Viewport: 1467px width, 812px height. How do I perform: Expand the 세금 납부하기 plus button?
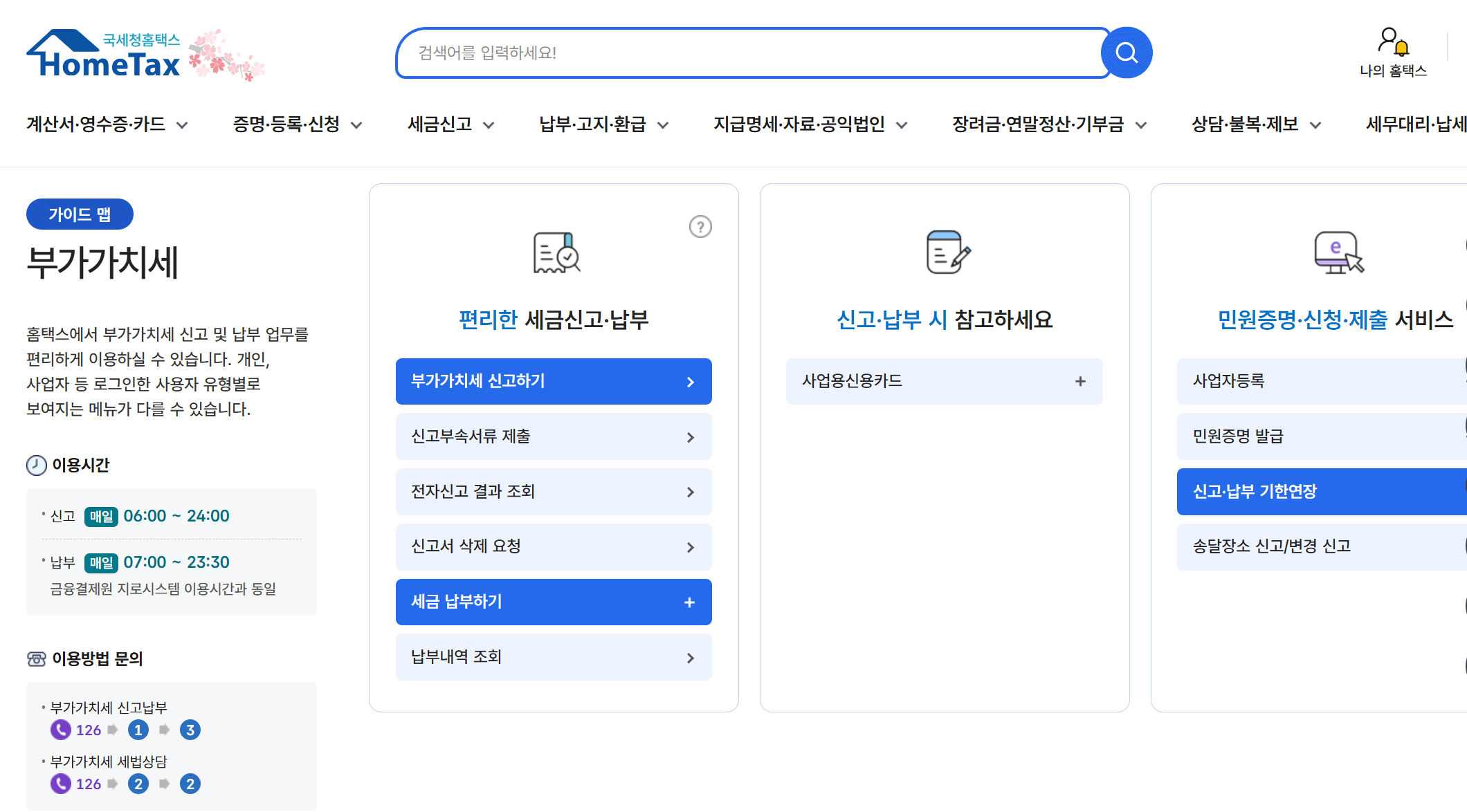(x=689, y=602)
